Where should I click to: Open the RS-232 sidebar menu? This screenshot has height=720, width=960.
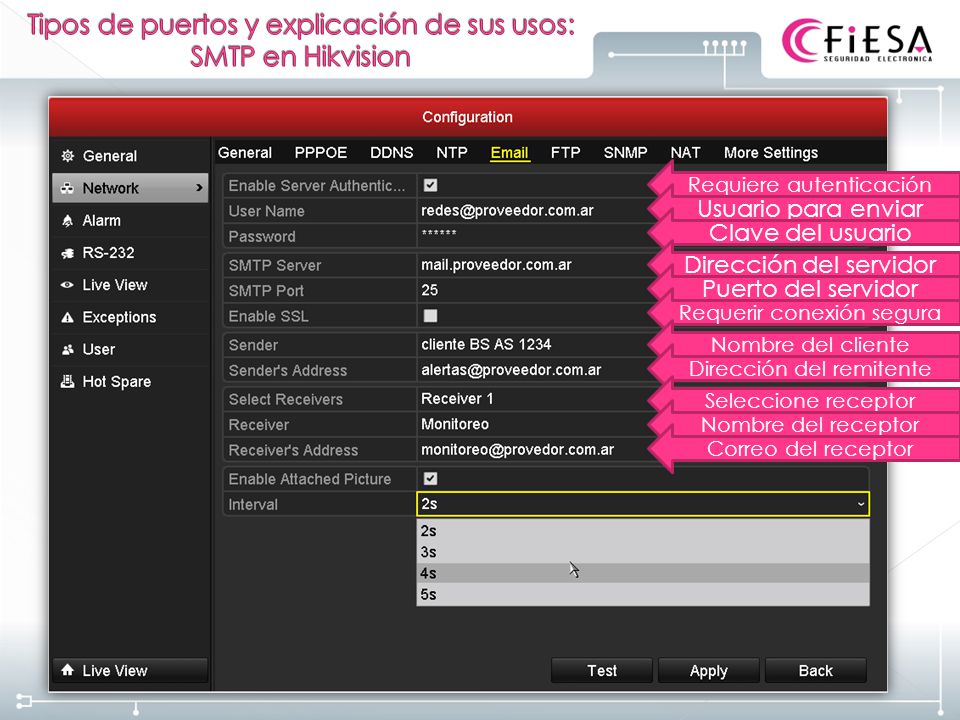130,253
